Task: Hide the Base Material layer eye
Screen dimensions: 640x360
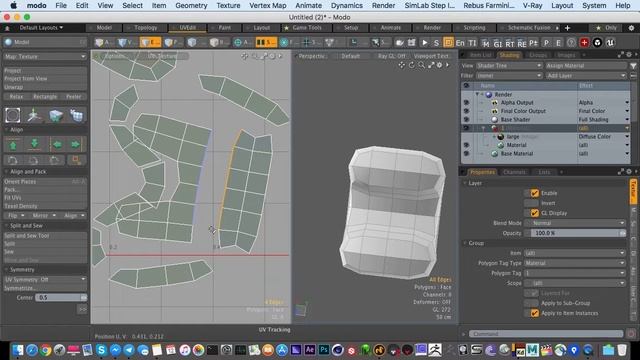Action: (x=466, y=153)
